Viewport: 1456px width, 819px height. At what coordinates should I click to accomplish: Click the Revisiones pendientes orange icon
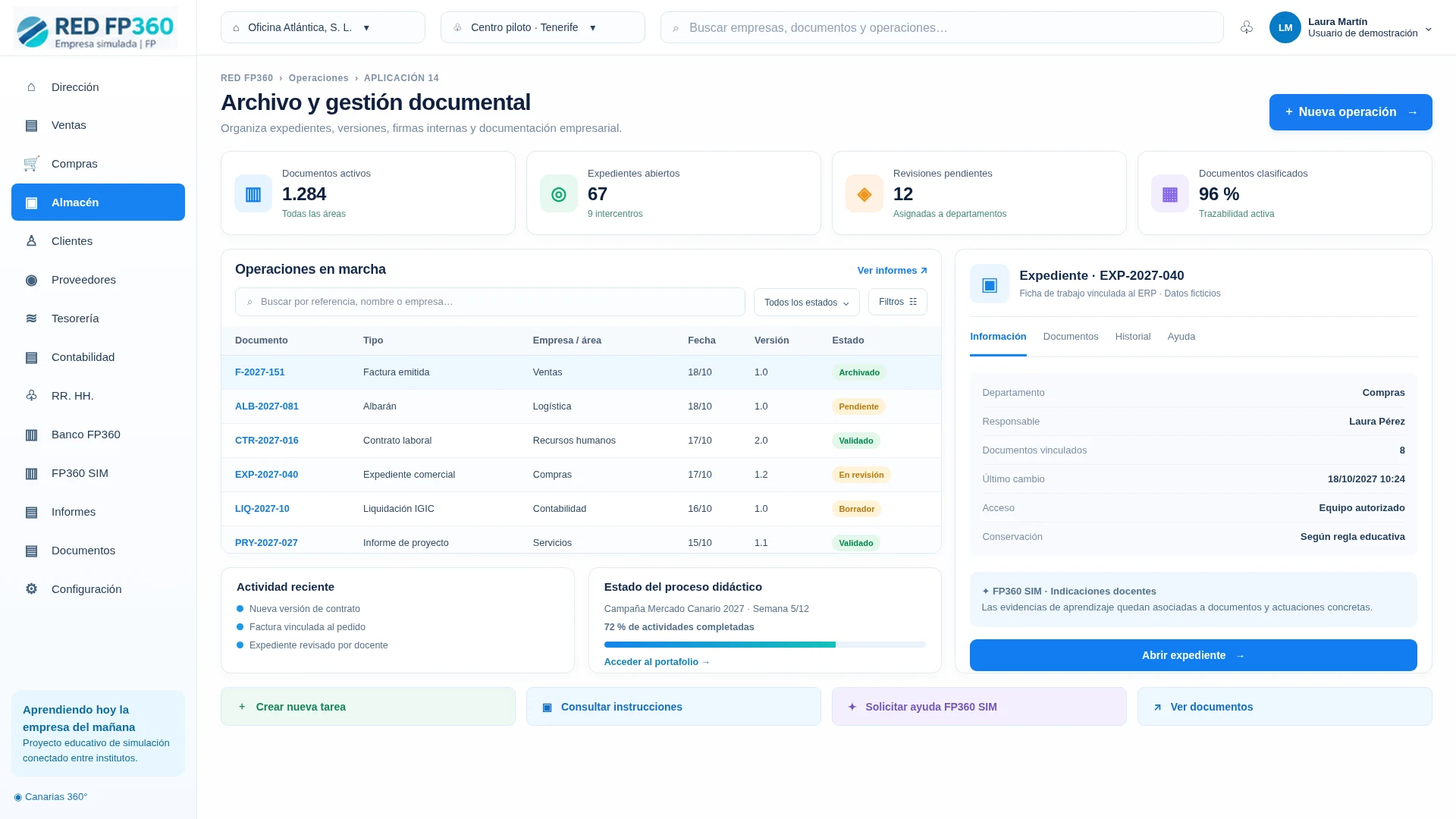pyautogui.click(x=864, y=194)
